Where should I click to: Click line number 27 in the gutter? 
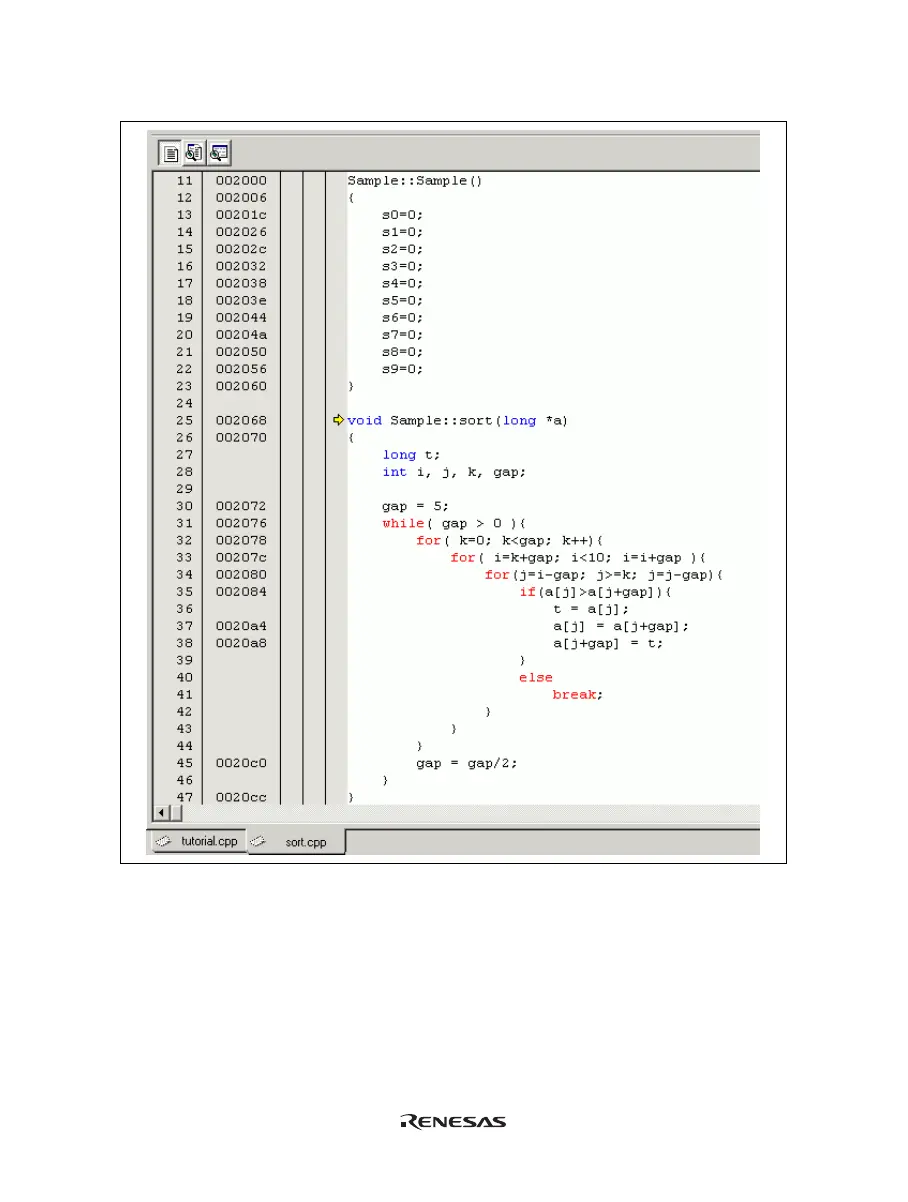(x=184, y=455)
